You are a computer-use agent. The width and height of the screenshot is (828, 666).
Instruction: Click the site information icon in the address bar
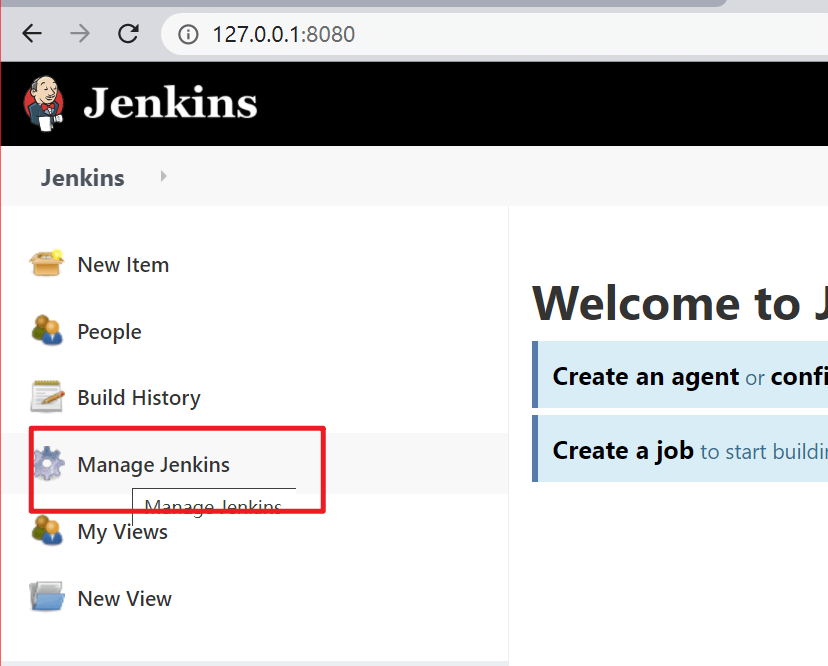point(188,35)
